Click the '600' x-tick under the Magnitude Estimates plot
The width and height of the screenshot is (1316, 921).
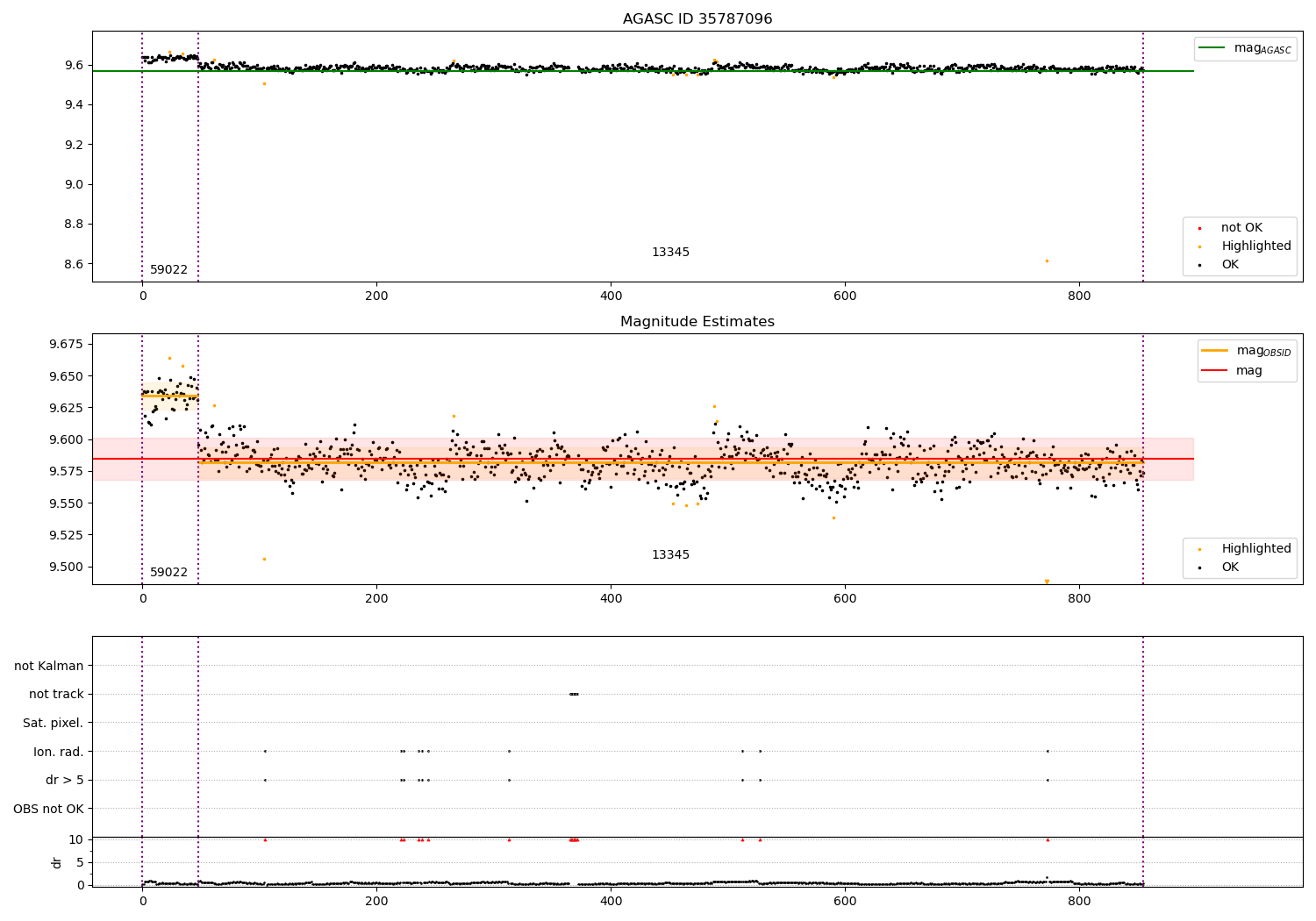[845, 599]
